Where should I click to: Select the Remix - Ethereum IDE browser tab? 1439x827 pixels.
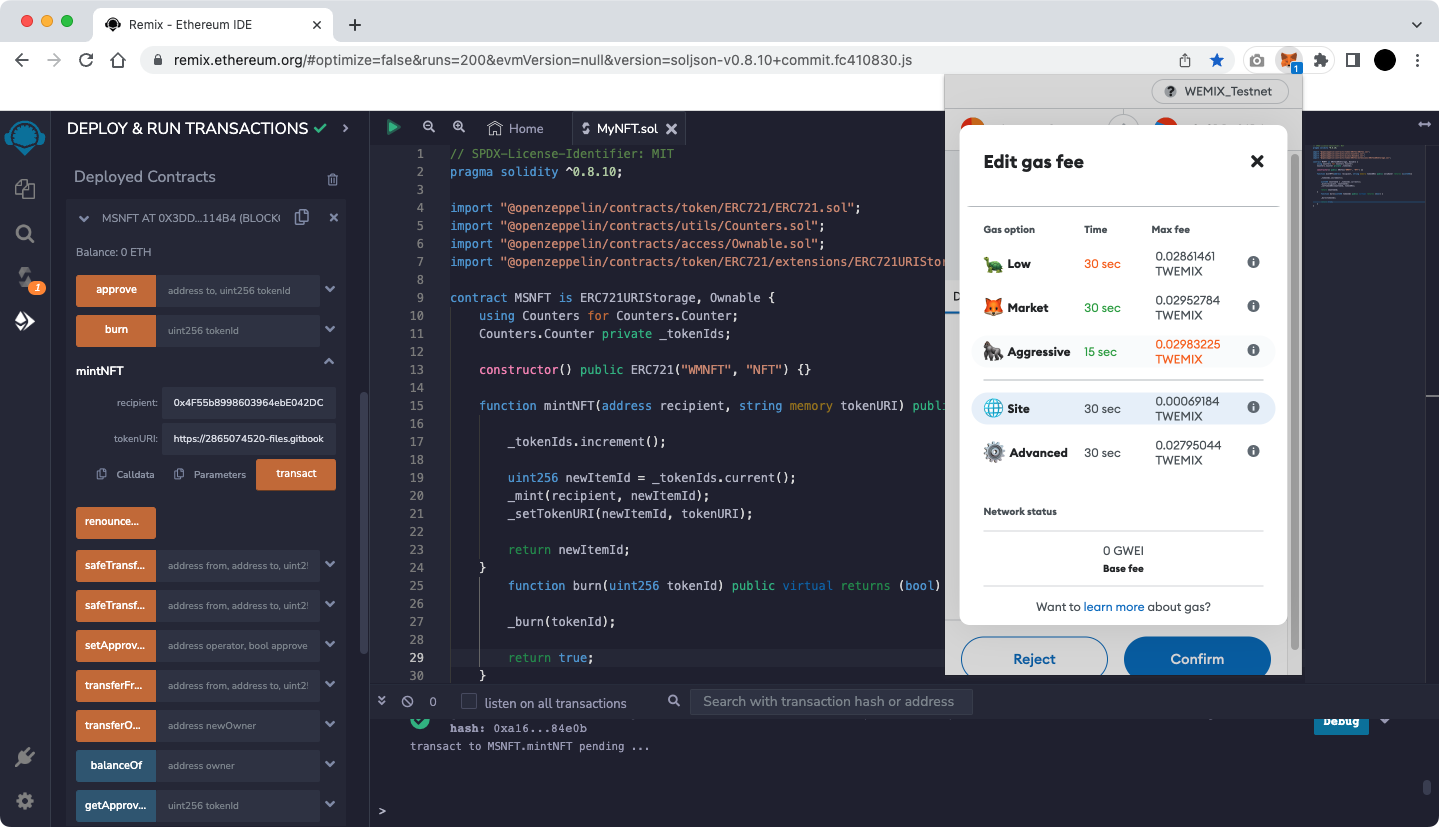tap(211, 24)
